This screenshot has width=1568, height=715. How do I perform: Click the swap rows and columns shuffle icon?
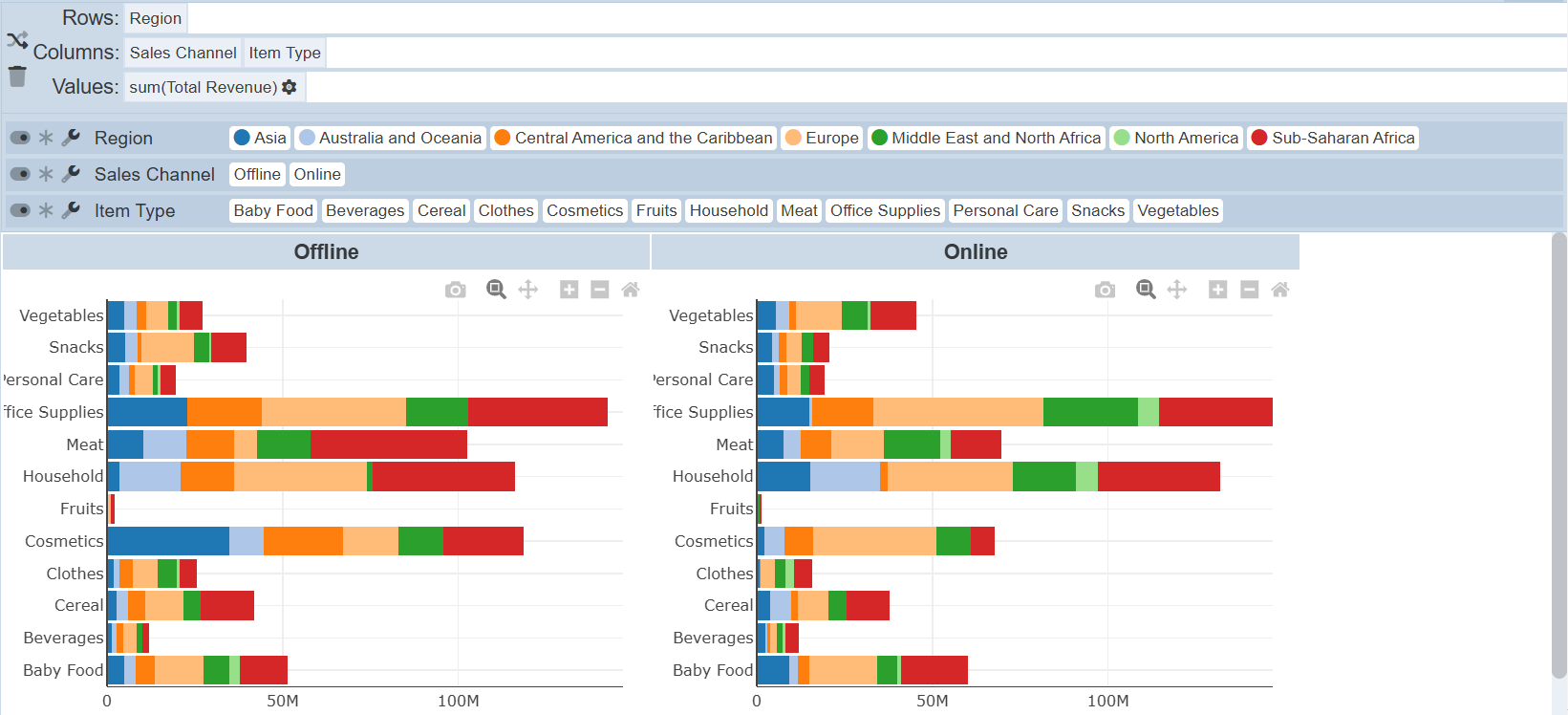point(17,40)
